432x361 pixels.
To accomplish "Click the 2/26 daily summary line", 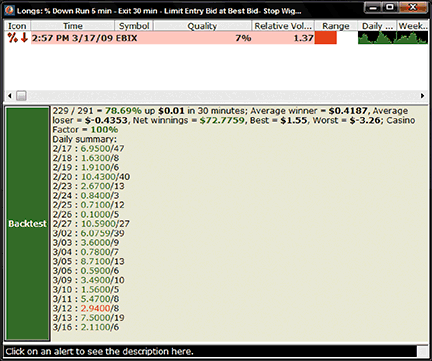I will coord(86,214).
